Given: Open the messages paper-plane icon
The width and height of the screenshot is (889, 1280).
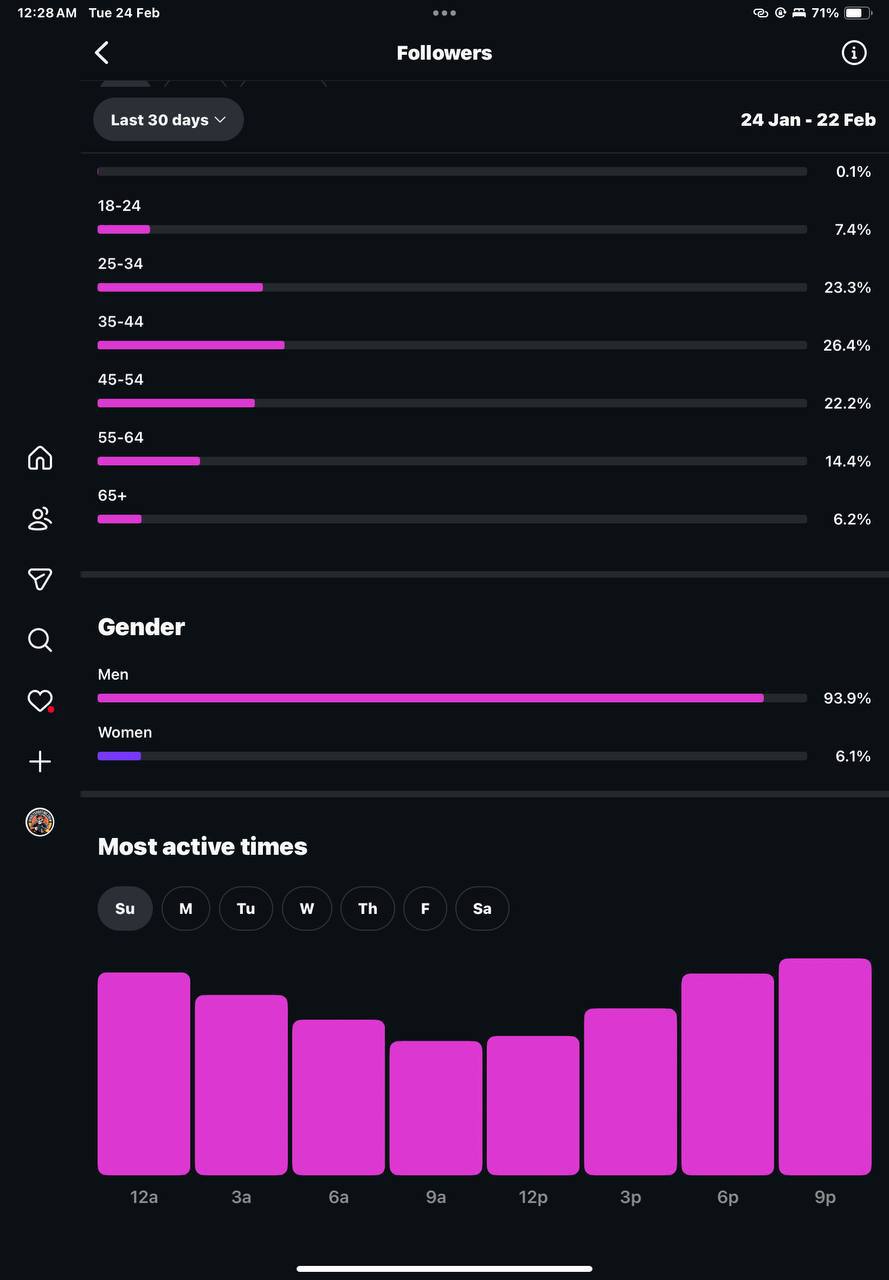Looking at the screenshot, I should coord(40,579).
